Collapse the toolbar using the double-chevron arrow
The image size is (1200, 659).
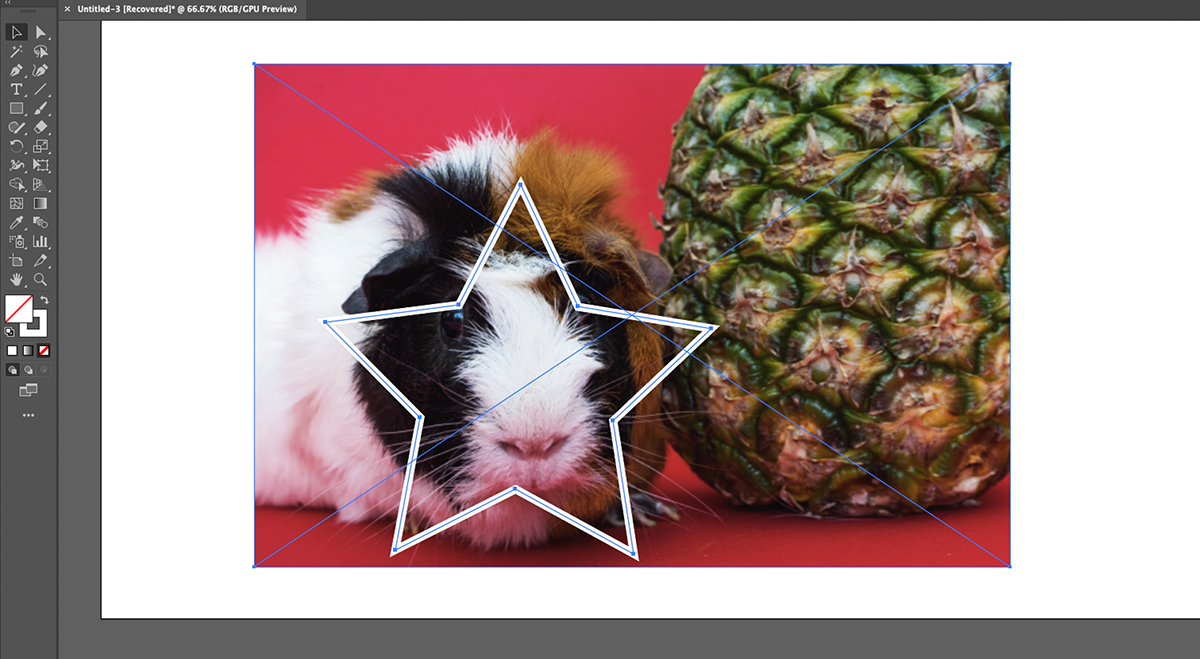coord(8,4)
